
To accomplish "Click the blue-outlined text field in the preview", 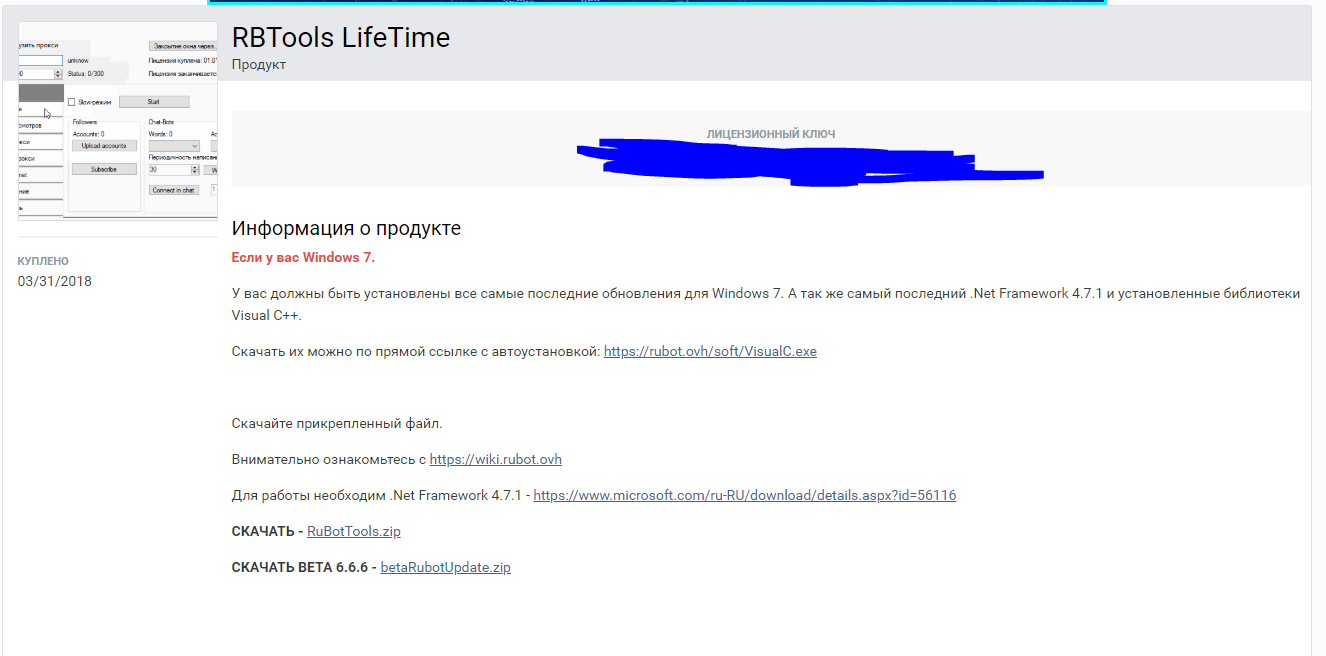I will click(x=40, y=60).
